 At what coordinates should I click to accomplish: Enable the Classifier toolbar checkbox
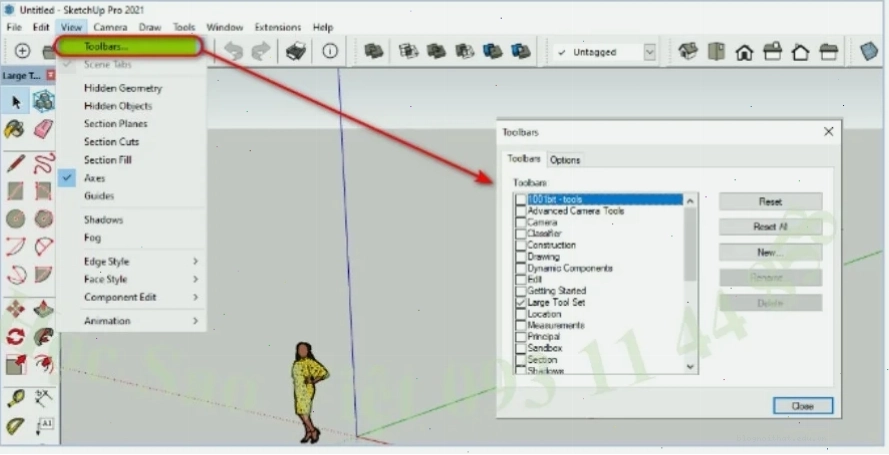point(520,233)
